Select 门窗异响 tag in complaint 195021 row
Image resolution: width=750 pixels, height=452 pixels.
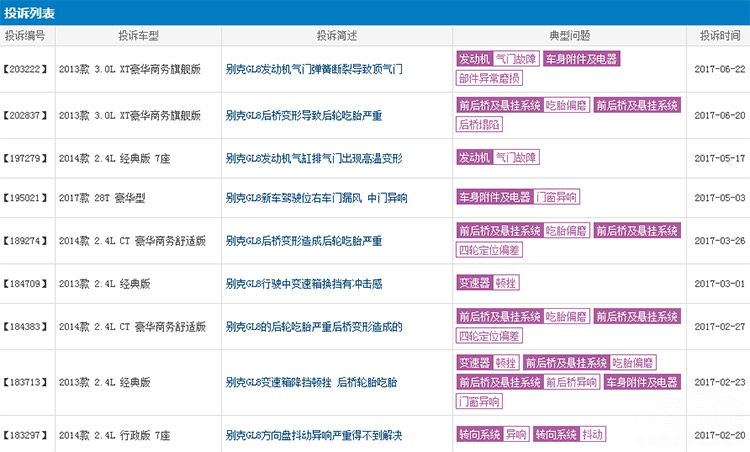click(x=556, y=198)
